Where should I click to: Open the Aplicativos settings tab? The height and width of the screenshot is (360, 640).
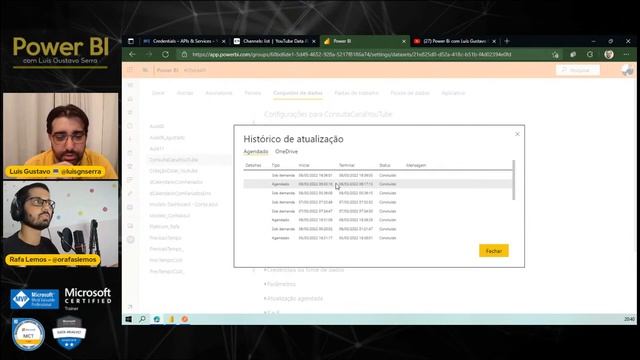(x=453, y=93)
